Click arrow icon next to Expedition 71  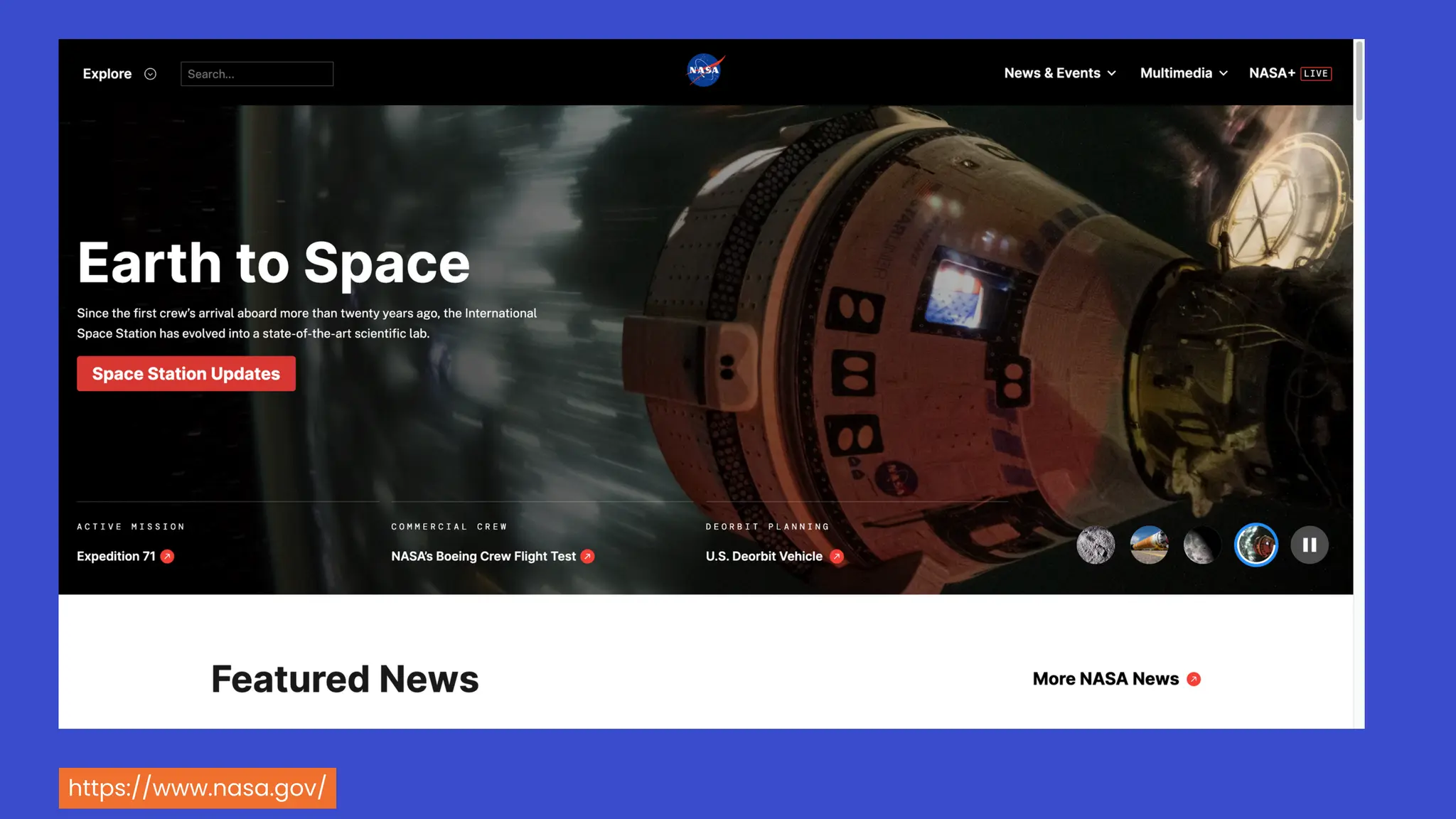point(167,556)
